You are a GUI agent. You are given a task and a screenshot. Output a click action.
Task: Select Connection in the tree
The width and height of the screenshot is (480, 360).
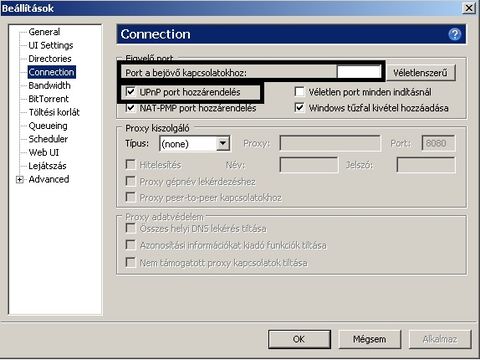click(51, 72)
